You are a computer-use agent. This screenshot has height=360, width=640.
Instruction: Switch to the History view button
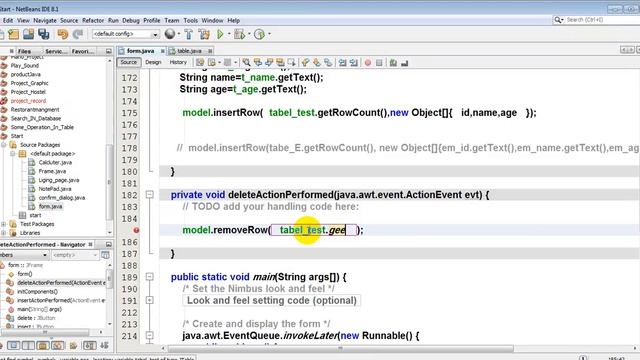[x=178, y=62]
